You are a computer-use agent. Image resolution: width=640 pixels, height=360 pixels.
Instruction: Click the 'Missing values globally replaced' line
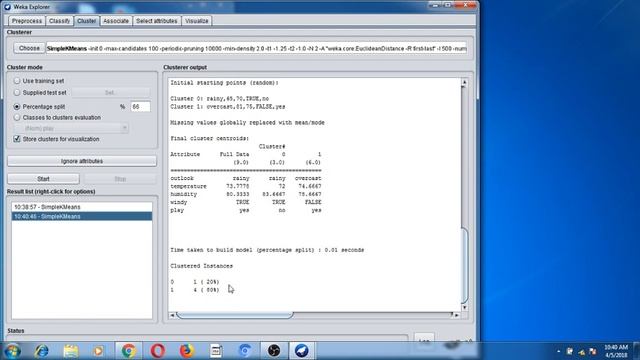247,122
